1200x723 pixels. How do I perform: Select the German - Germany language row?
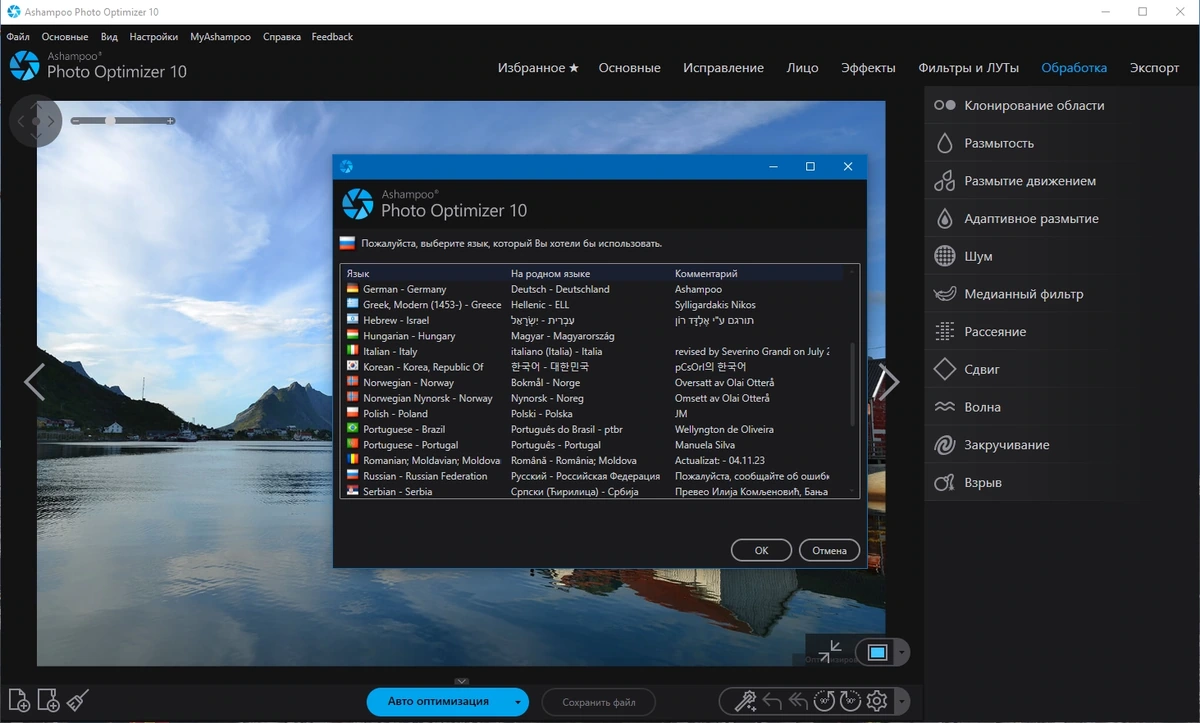[595, 289]
